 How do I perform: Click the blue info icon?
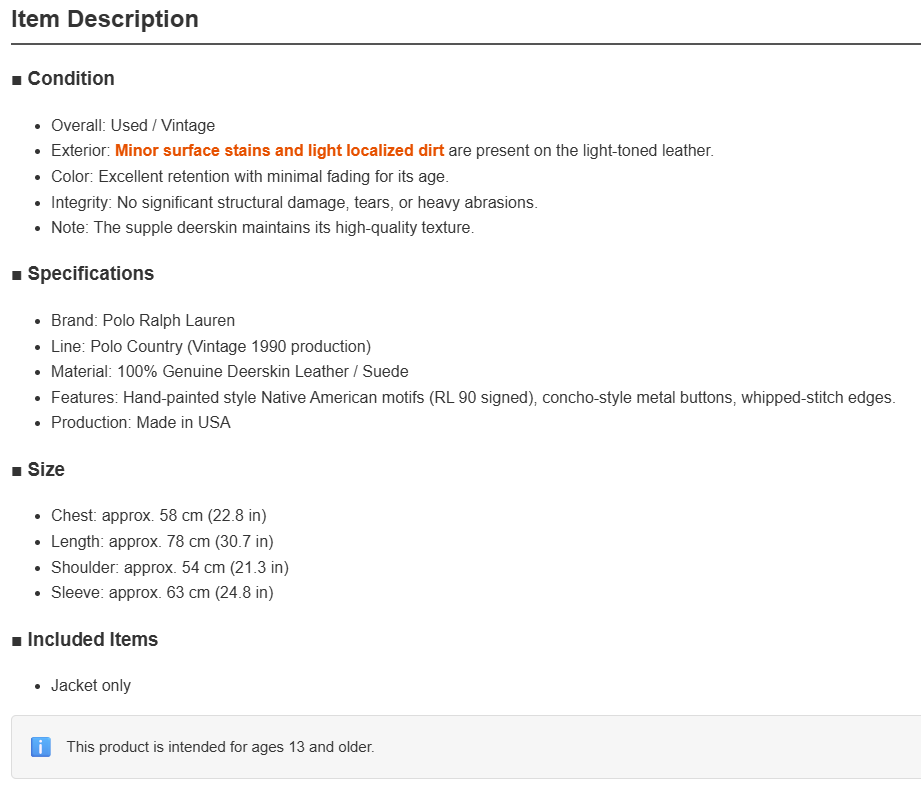pos(41,747)
